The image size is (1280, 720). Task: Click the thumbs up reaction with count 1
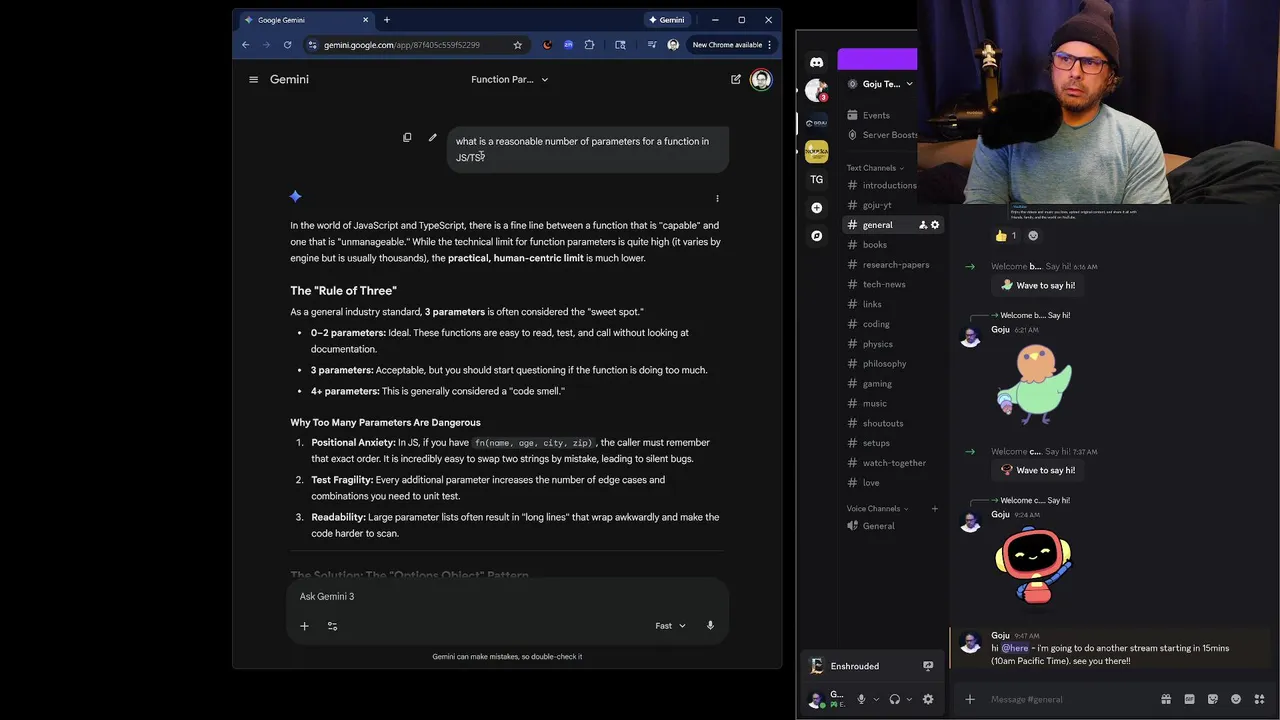[1006, 236]
